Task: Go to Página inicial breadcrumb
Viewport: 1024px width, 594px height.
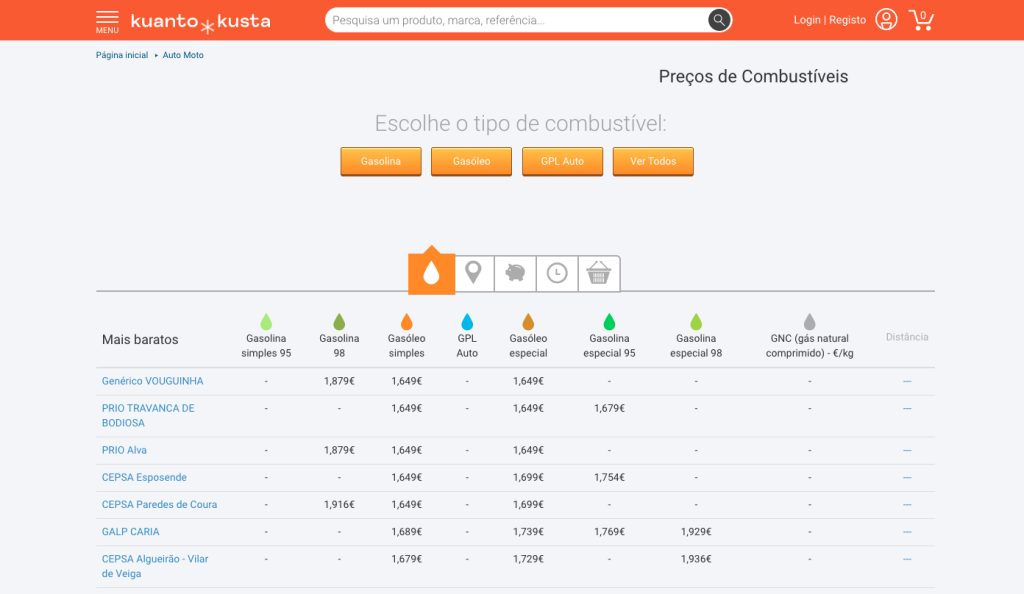Action: [x=122, y=55]
